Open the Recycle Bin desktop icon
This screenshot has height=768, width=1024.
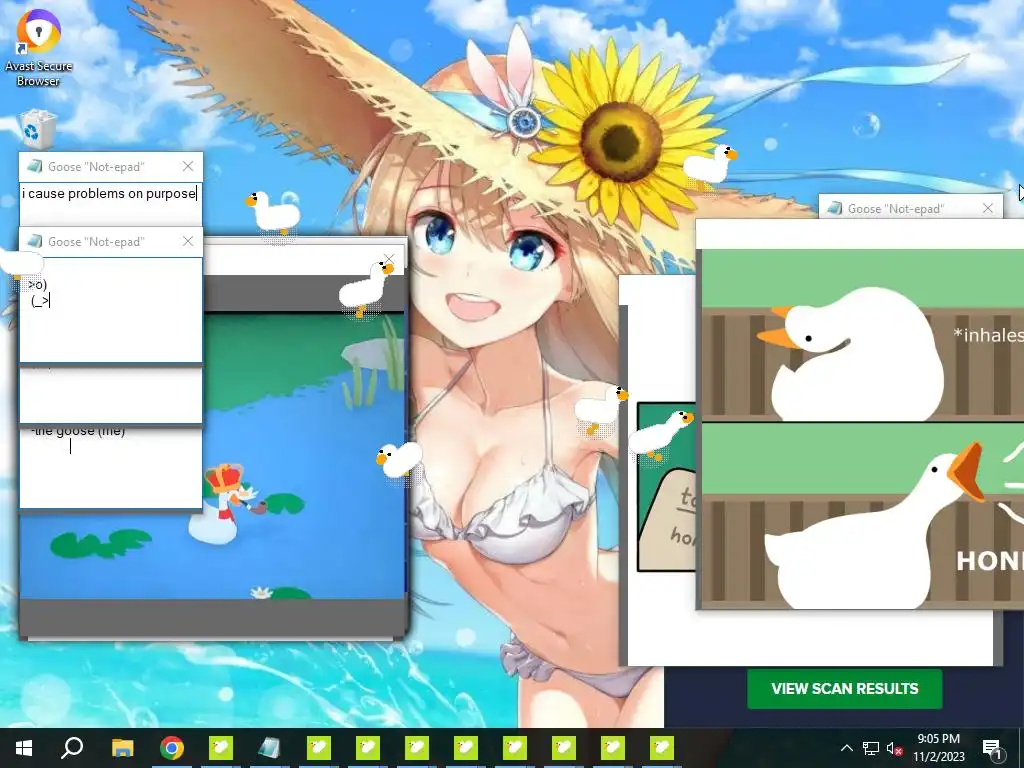(x=38, y=129)
